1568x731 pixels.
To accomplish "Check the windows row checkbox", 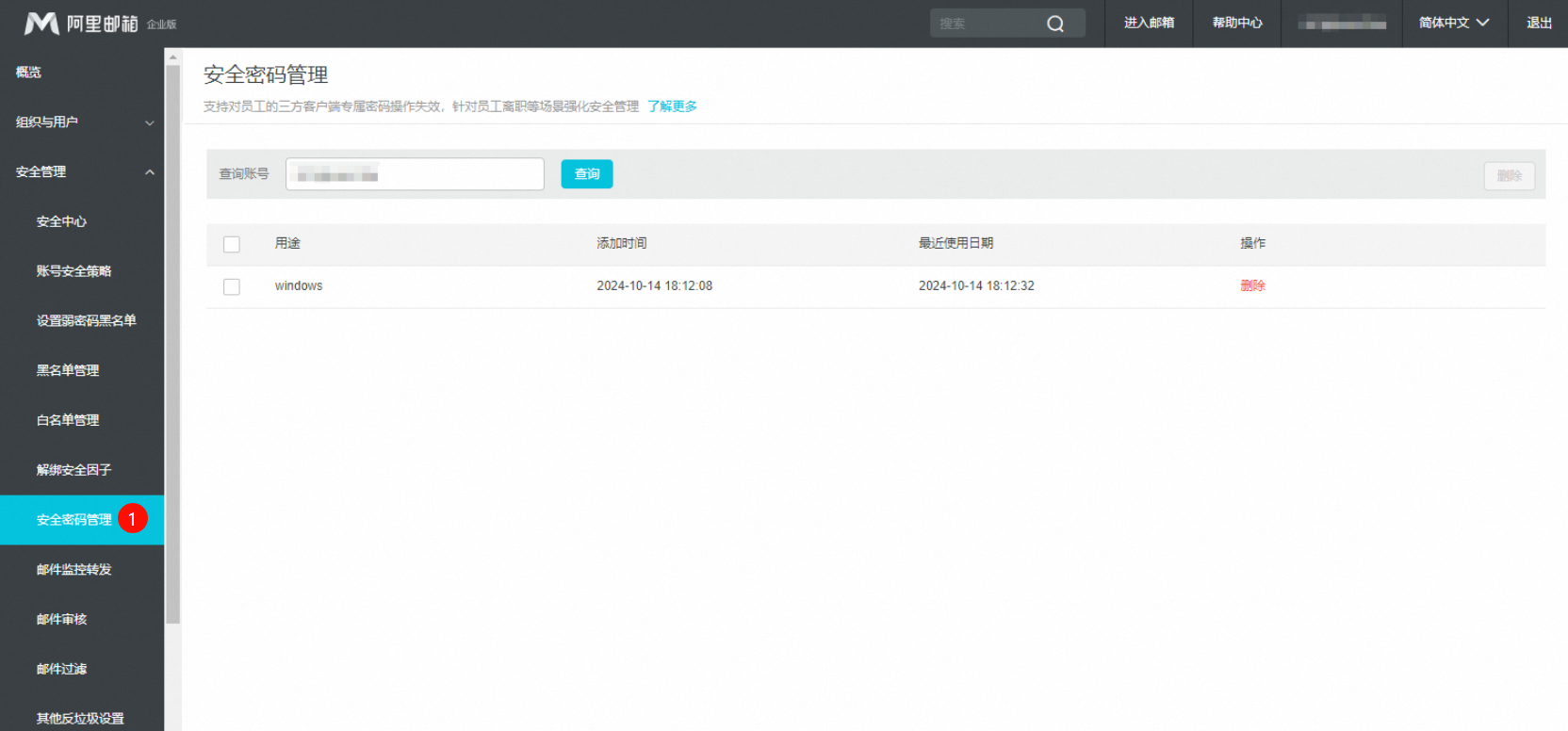I will [x=232, y=286].
